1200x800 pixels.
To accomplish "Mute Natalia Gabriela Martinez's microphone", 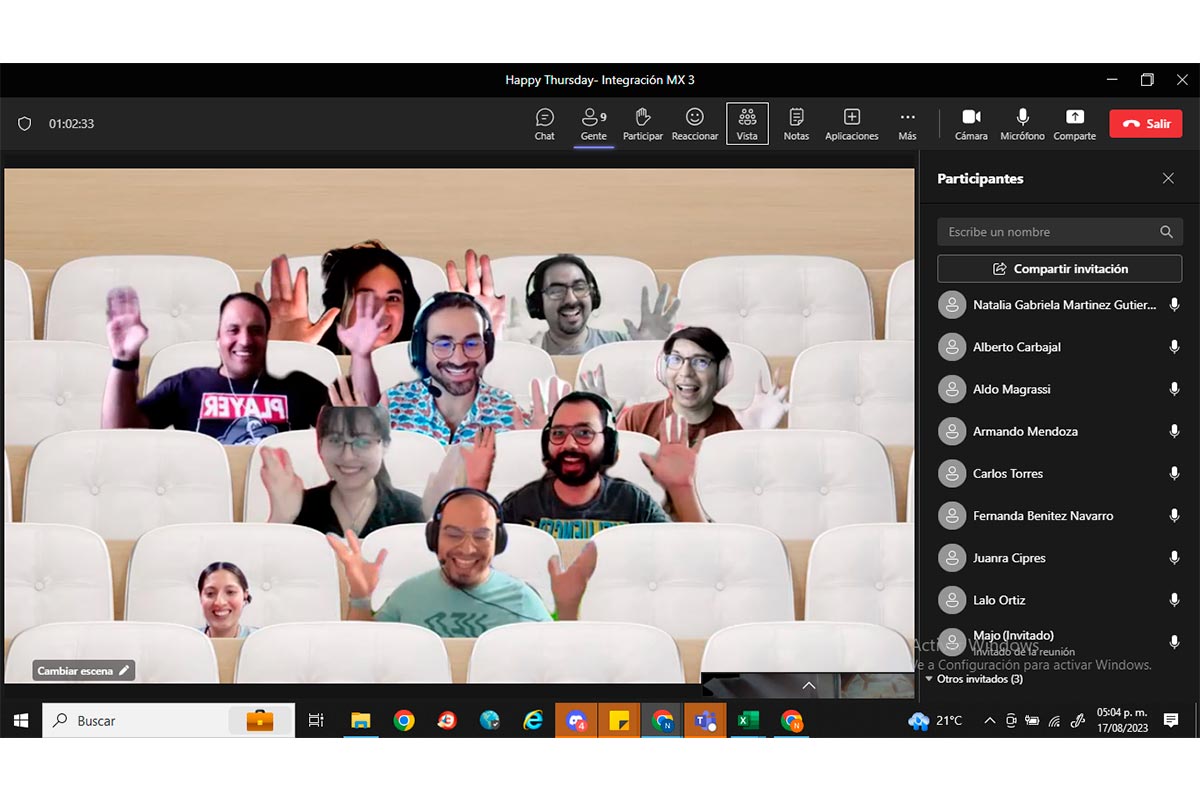I will [1174, 305].
